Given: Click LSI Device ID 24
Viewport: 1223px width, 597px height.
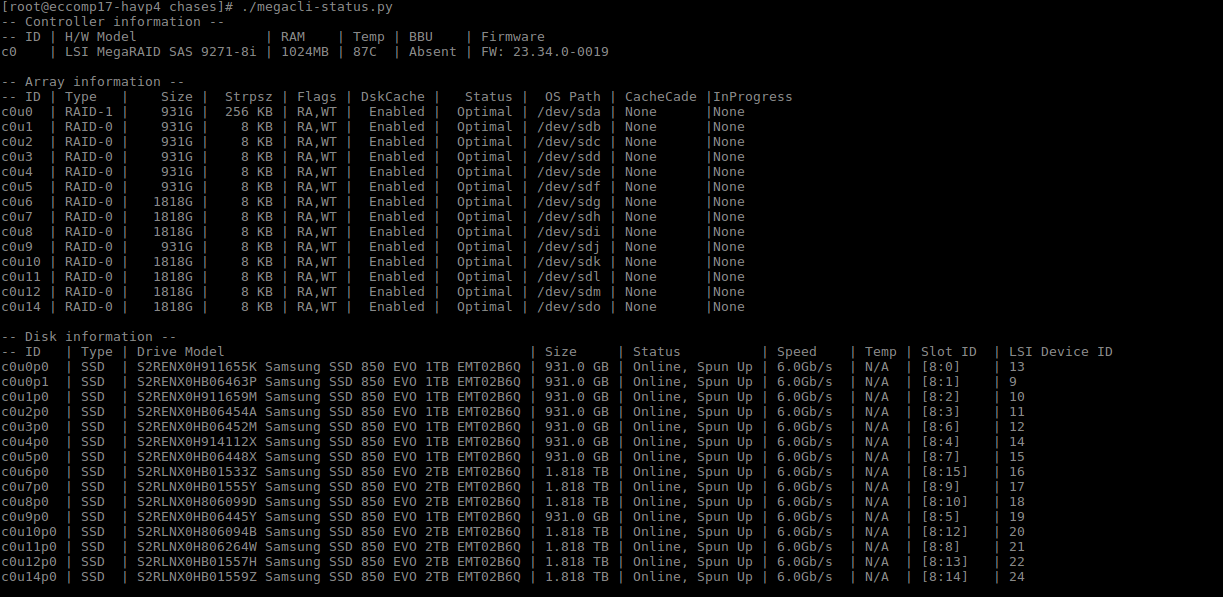Looking at the screenshot, I should pos(1017,577).
